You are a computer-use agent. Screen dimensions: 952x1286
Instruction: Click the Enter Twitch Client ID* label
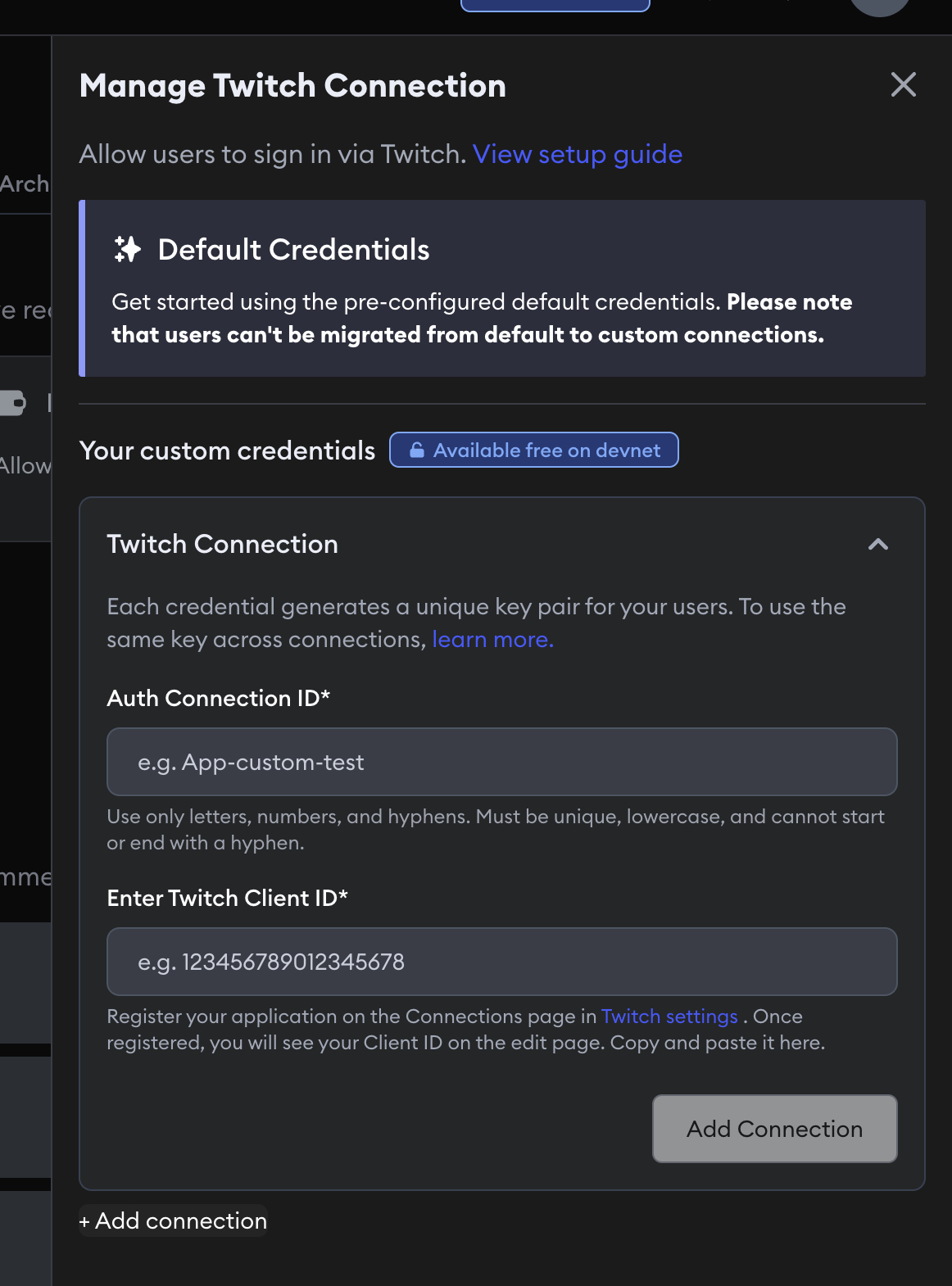(227, 898)
